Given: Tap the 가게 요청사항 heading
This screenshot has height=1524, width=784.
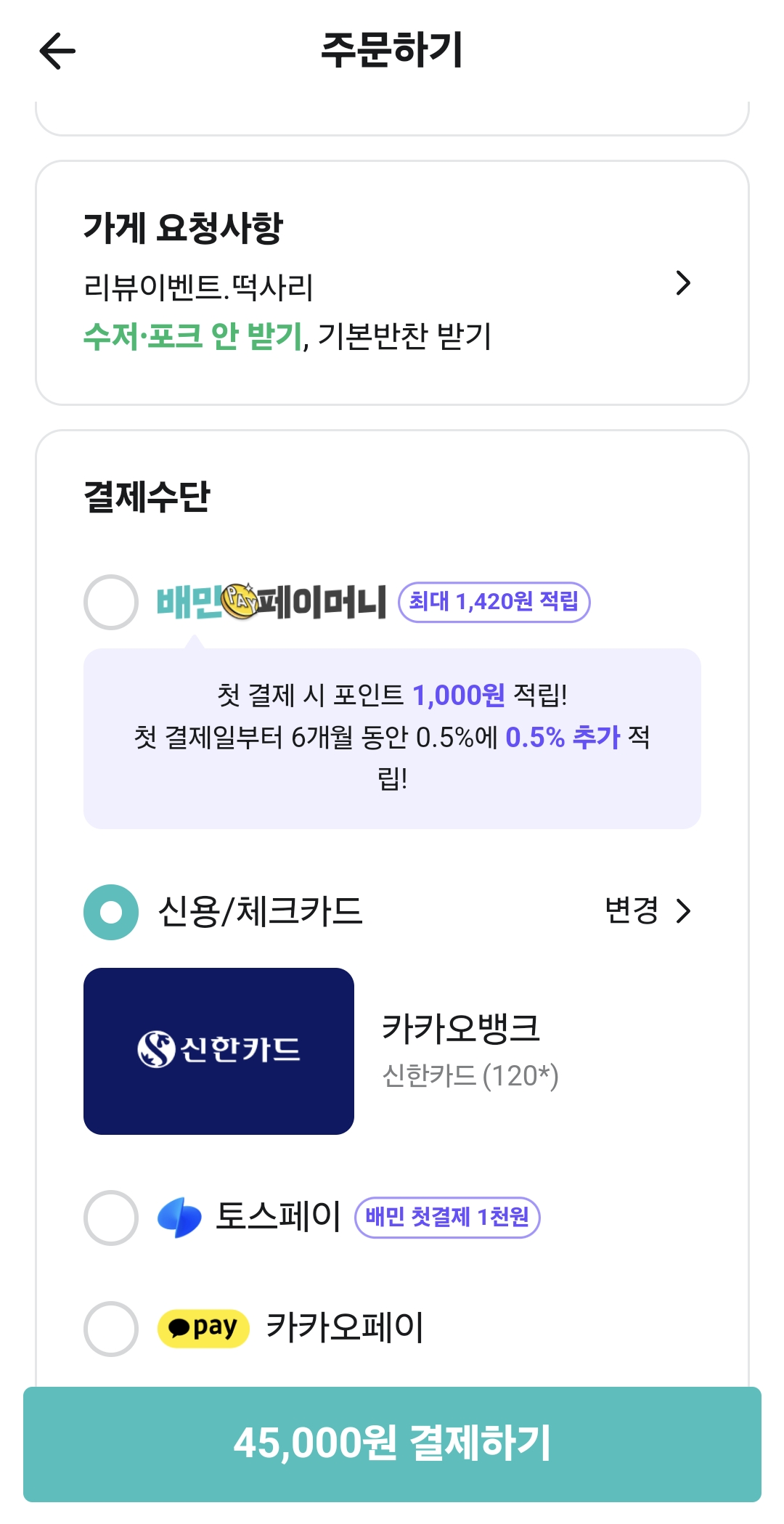Looking at the screenshot, I should 183,228.
